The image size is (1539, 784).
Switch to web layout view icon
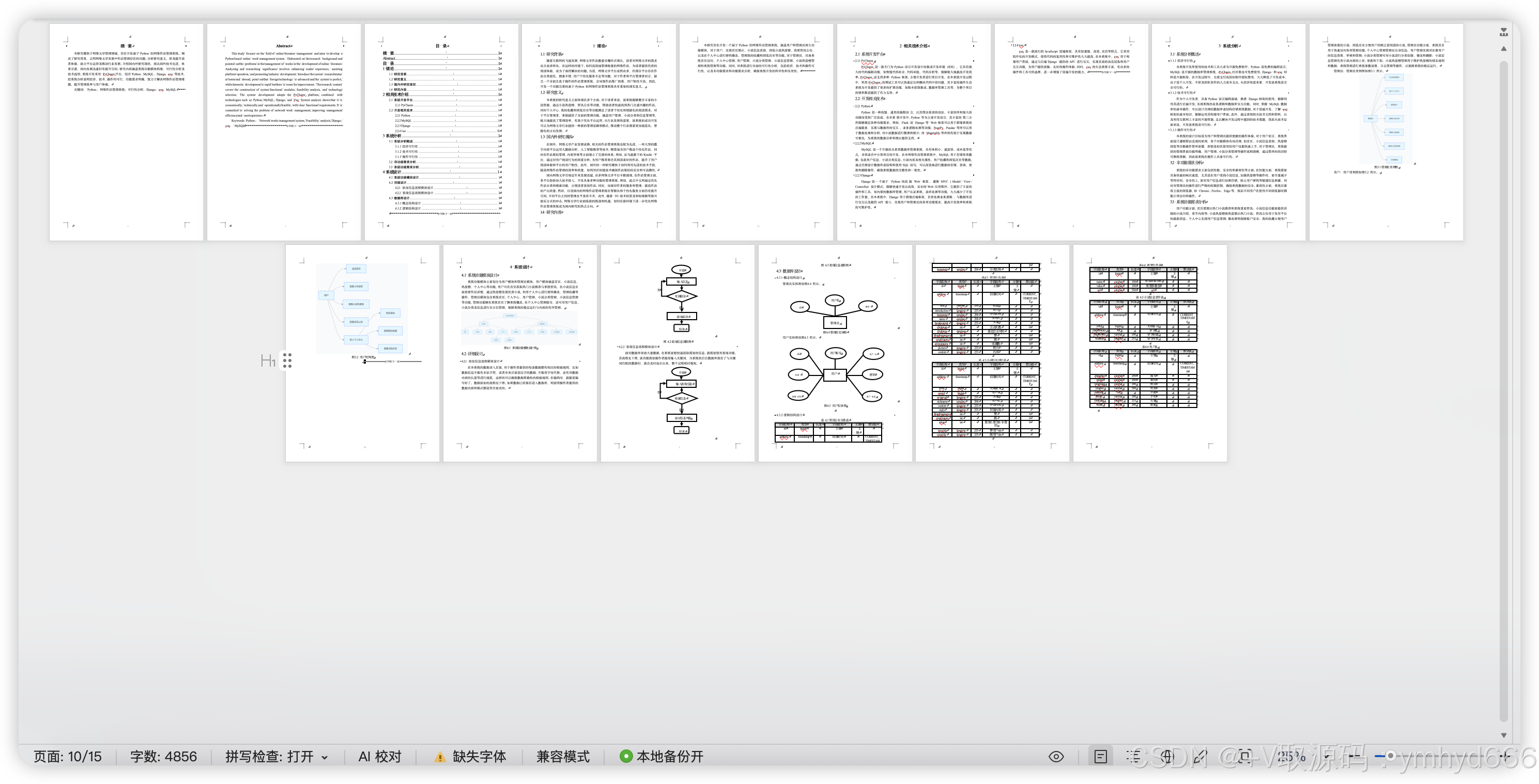[1167, 757]
